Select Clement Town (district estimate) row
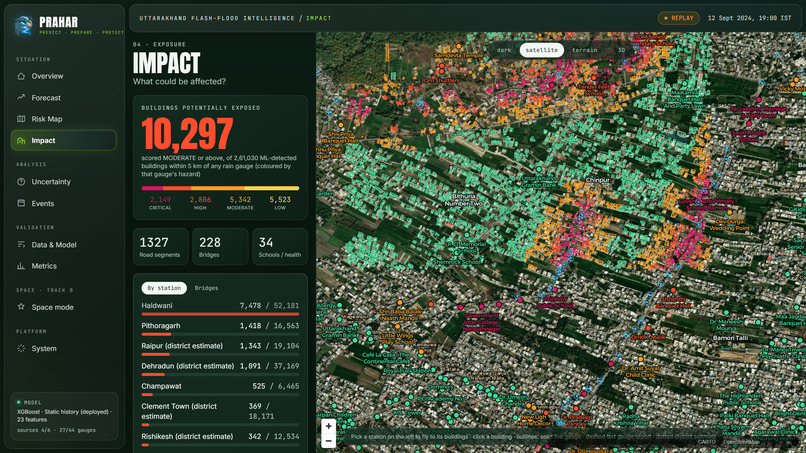The width and height of the screenshot is (806, 453). (x=220, y=412)
